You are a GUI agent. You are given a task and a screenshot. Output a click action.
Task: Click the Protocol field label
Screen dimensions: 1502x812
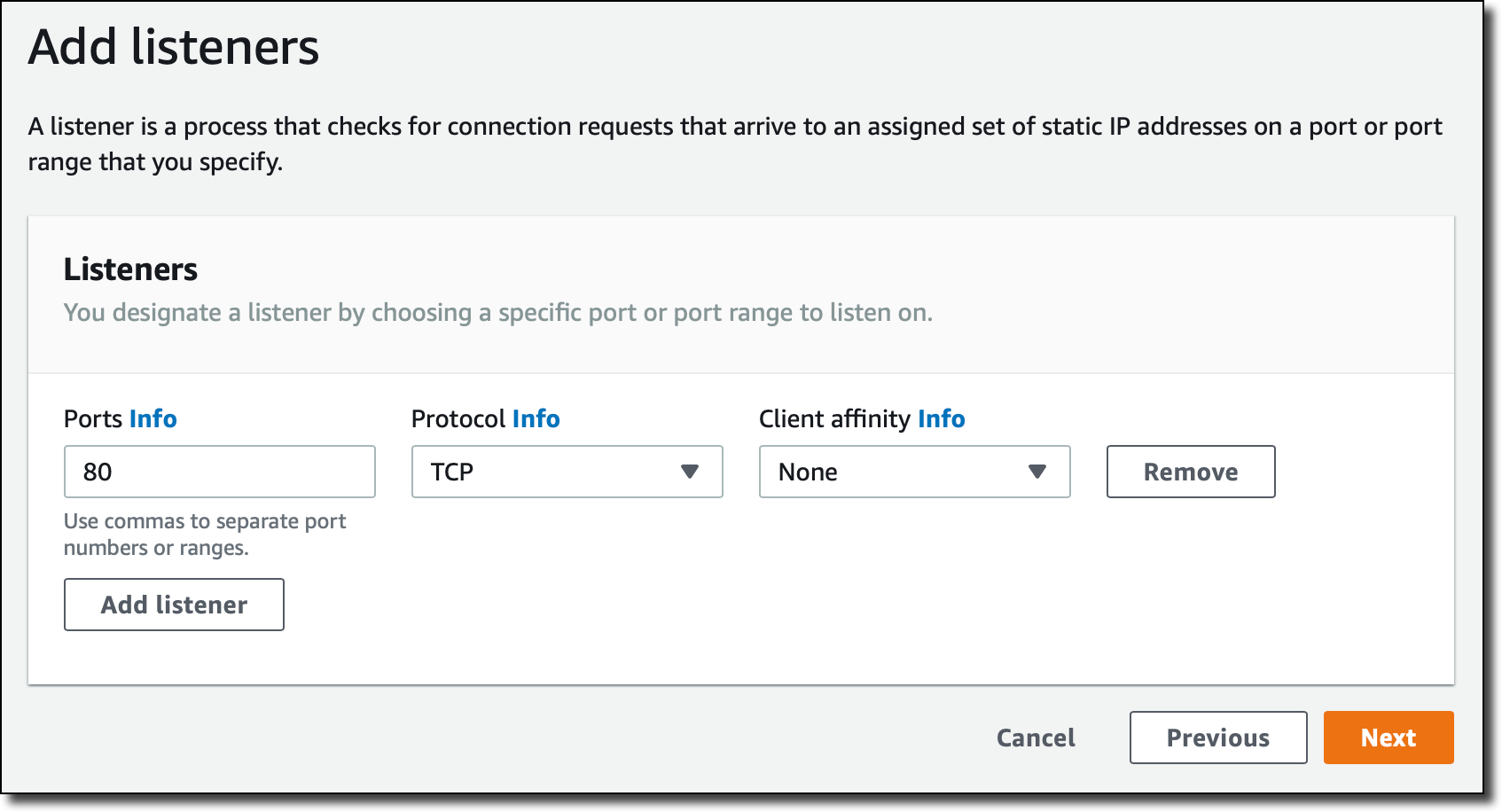coord(458,418)
